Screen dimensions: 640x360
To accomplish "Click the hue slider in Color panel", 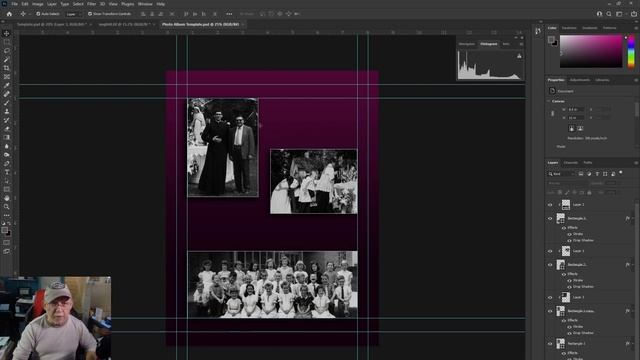I will (631, 51).
